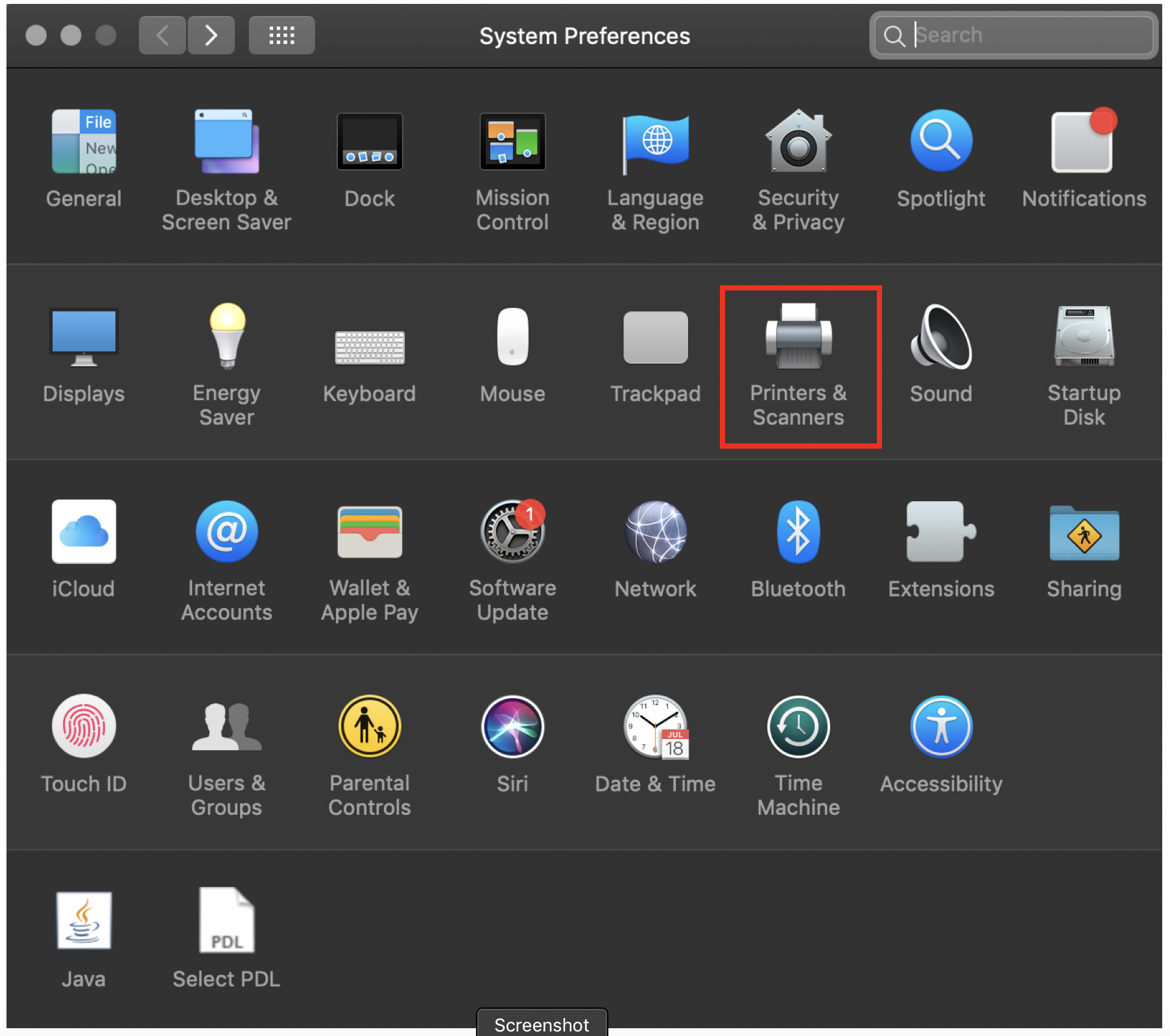Click the forward navigation arrow
This screenshot has height=1036, width=1170.
point(211,35)
